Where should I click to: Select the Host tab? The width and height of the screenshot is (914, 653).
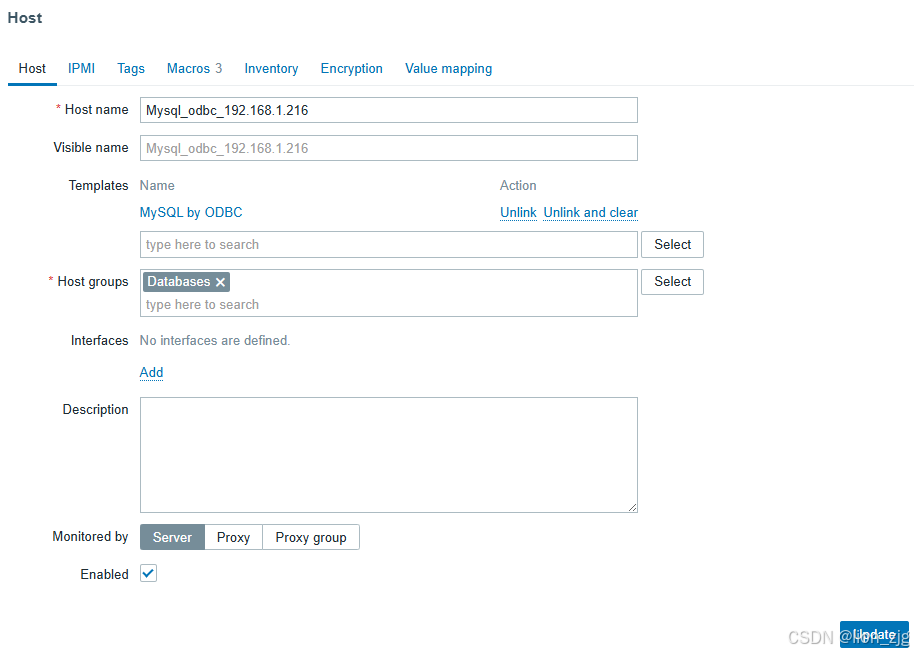click(31, 68)
